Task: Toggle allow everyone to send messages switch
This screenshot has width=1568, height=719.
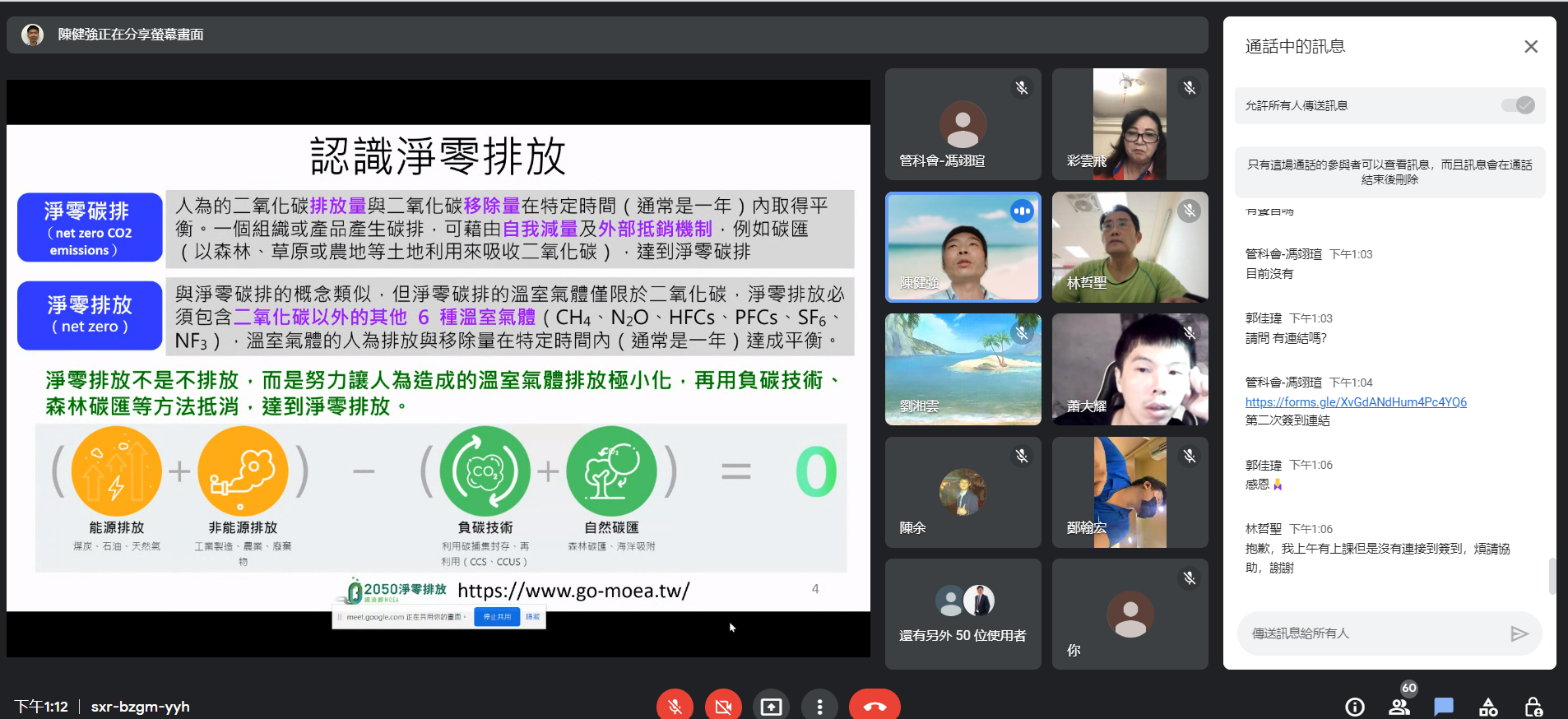Action: (x=1518, y=105)
